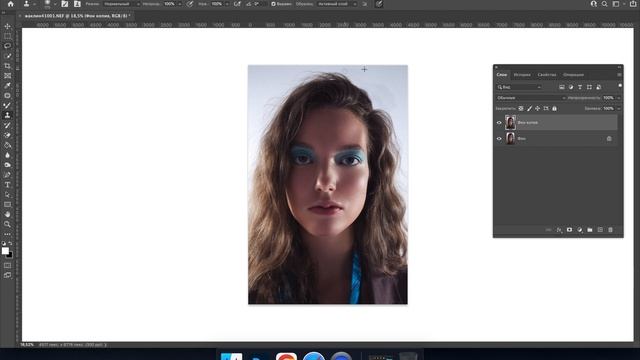
Task: Select the Paint Bucket tool
Action: click(x=7, y=145)
